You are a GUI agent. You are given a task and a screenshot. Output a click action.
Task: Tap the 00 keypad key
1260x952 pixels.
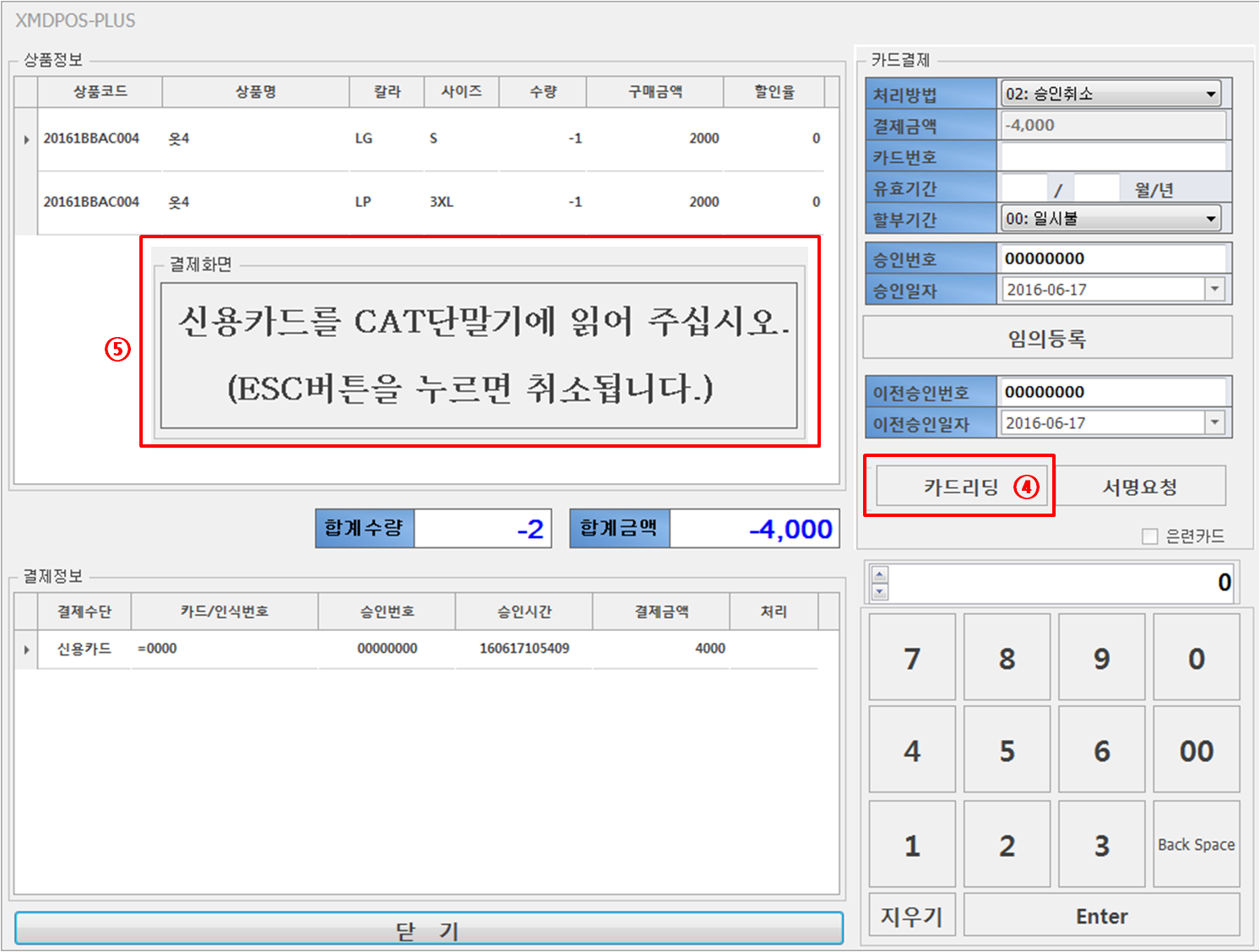click(1197, 750)
